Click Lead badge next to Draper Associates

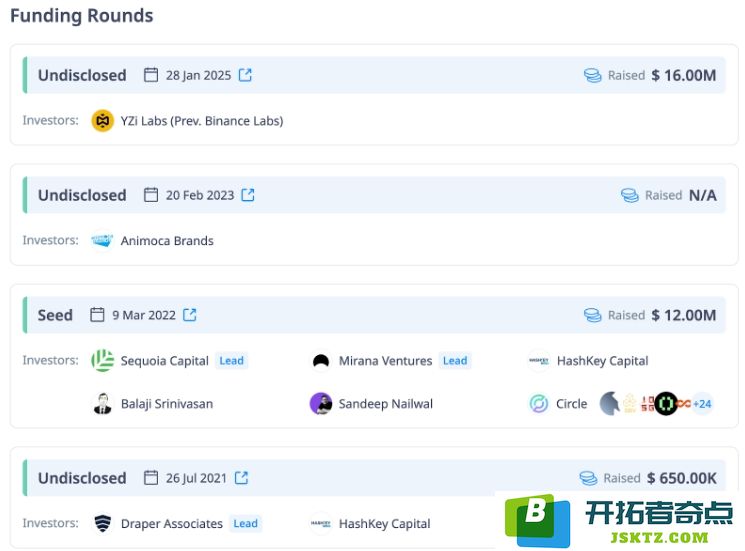click(246, 523)
